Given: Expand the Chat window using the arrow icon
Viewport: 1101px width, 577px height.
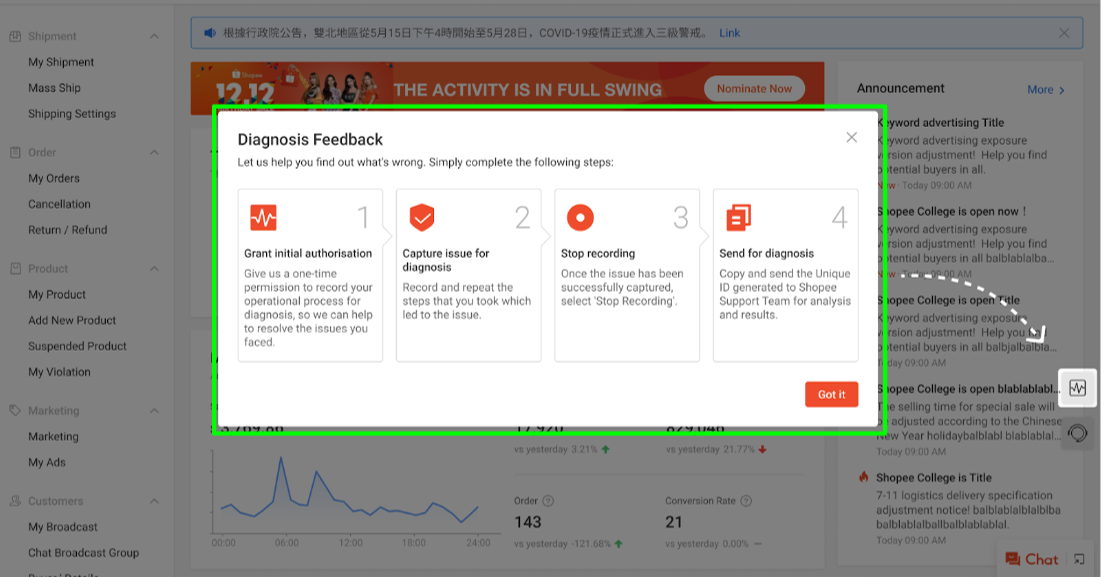Looking at the screenshot, I should (x=1078, y=559).
